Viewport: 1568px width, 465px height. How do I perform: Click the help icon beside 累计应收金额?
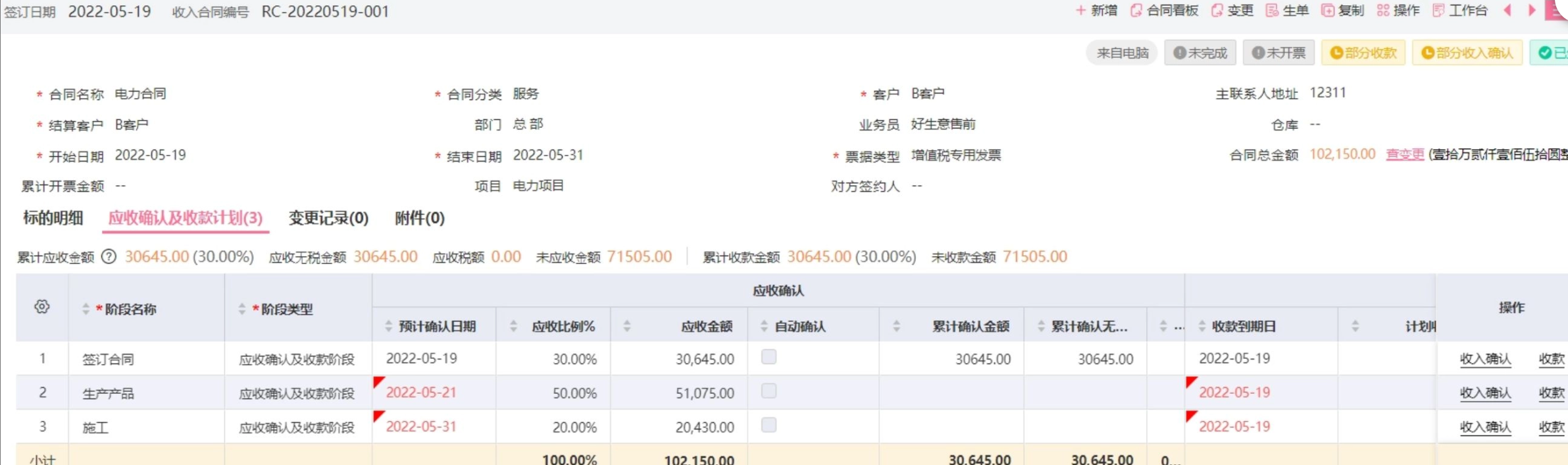pyautogui.click(x=109, y=257)
